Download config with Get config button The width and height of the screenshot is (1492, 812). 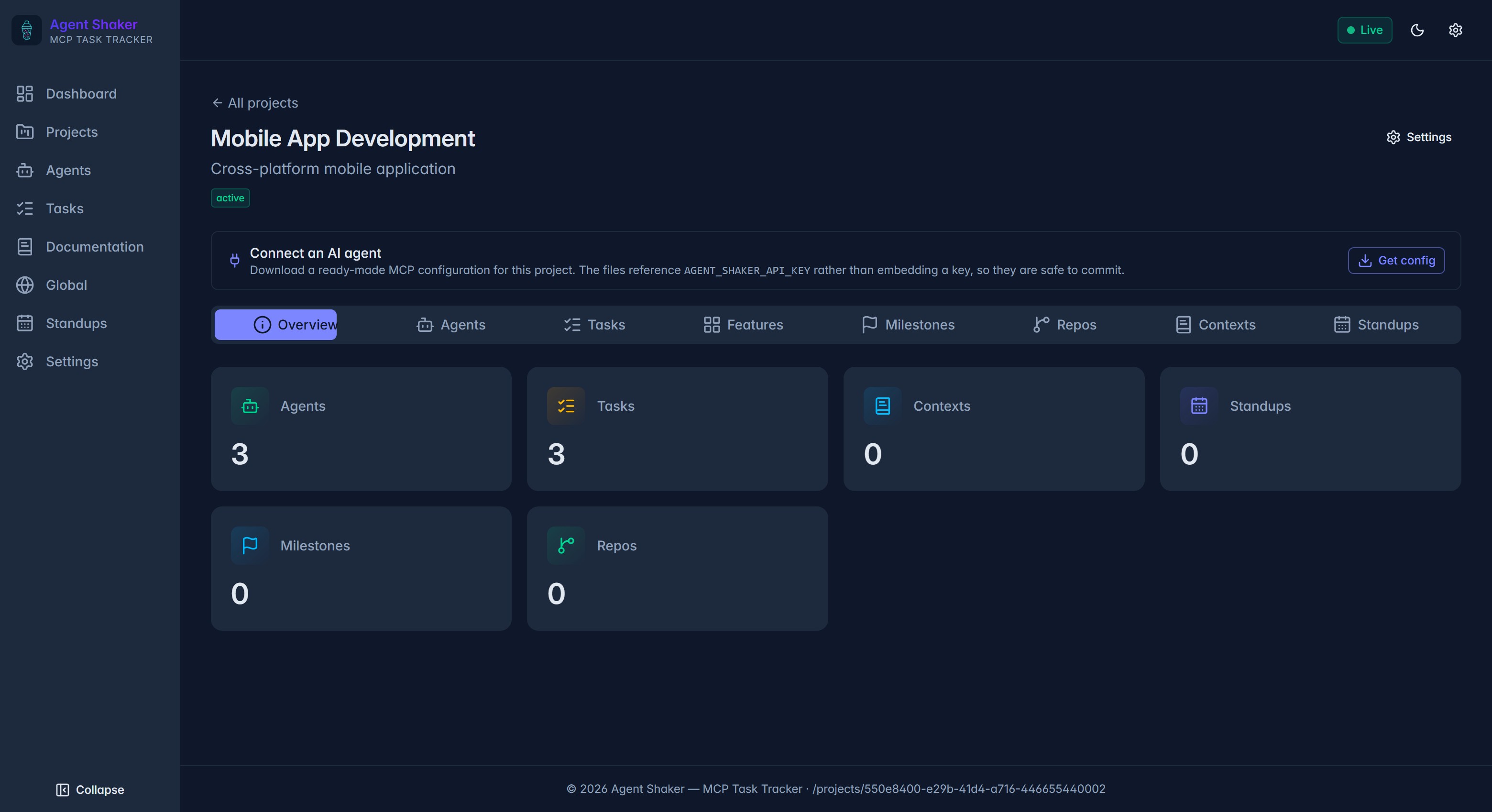coord(1396,261)
